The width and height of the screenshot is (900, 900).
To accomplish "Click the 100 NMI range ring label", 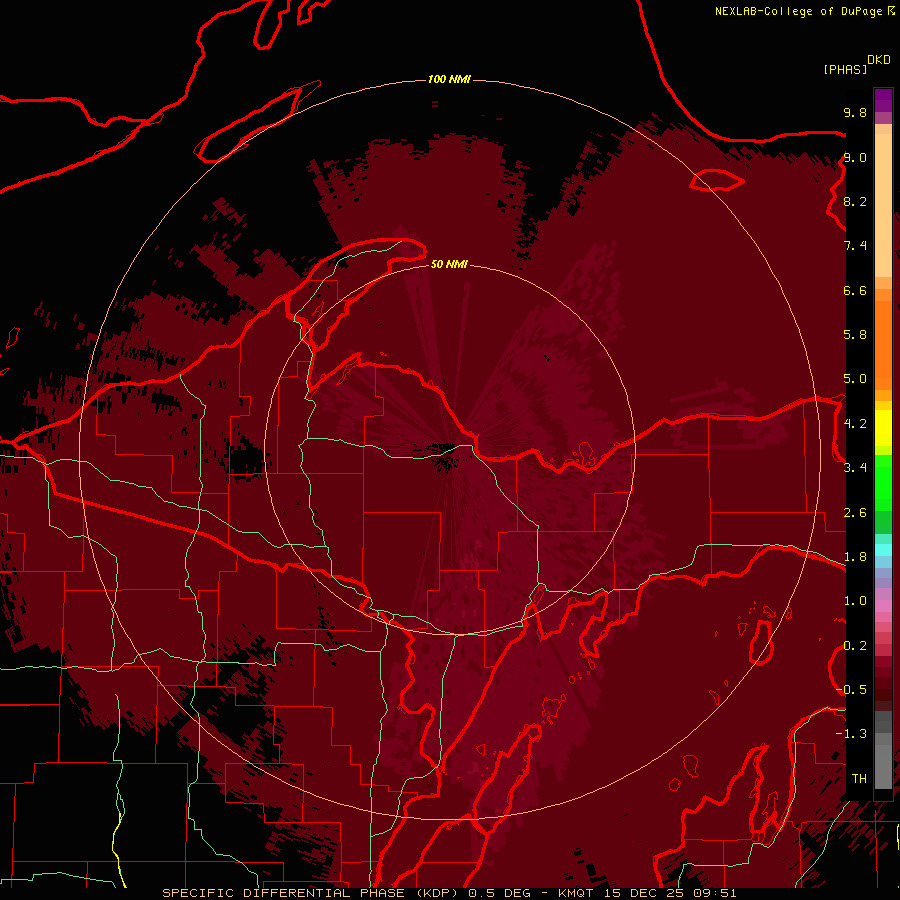I will click(449, 79).
